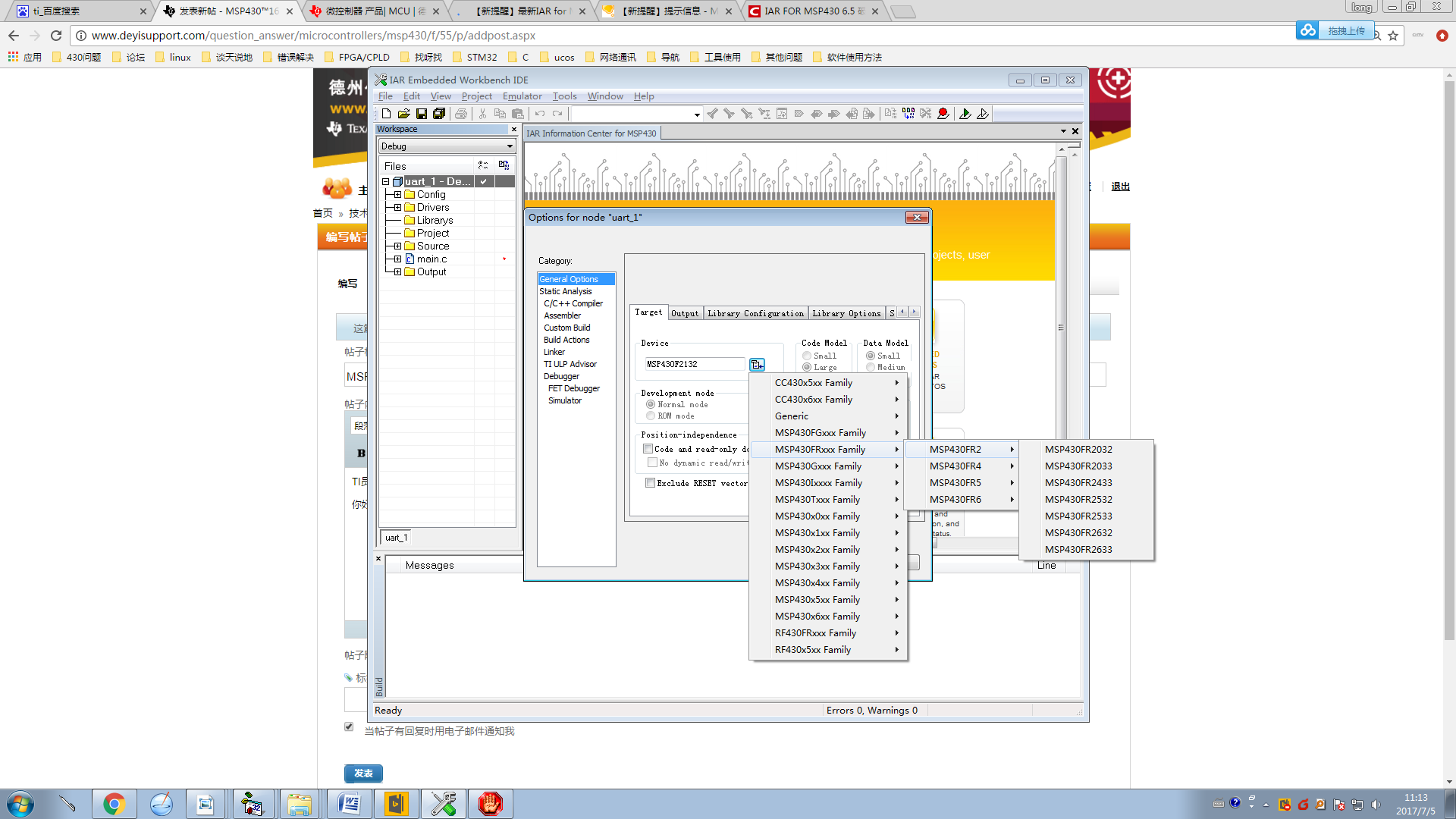Click the Make build toolbar icon

pyautogui.click(x=908, y=114)
